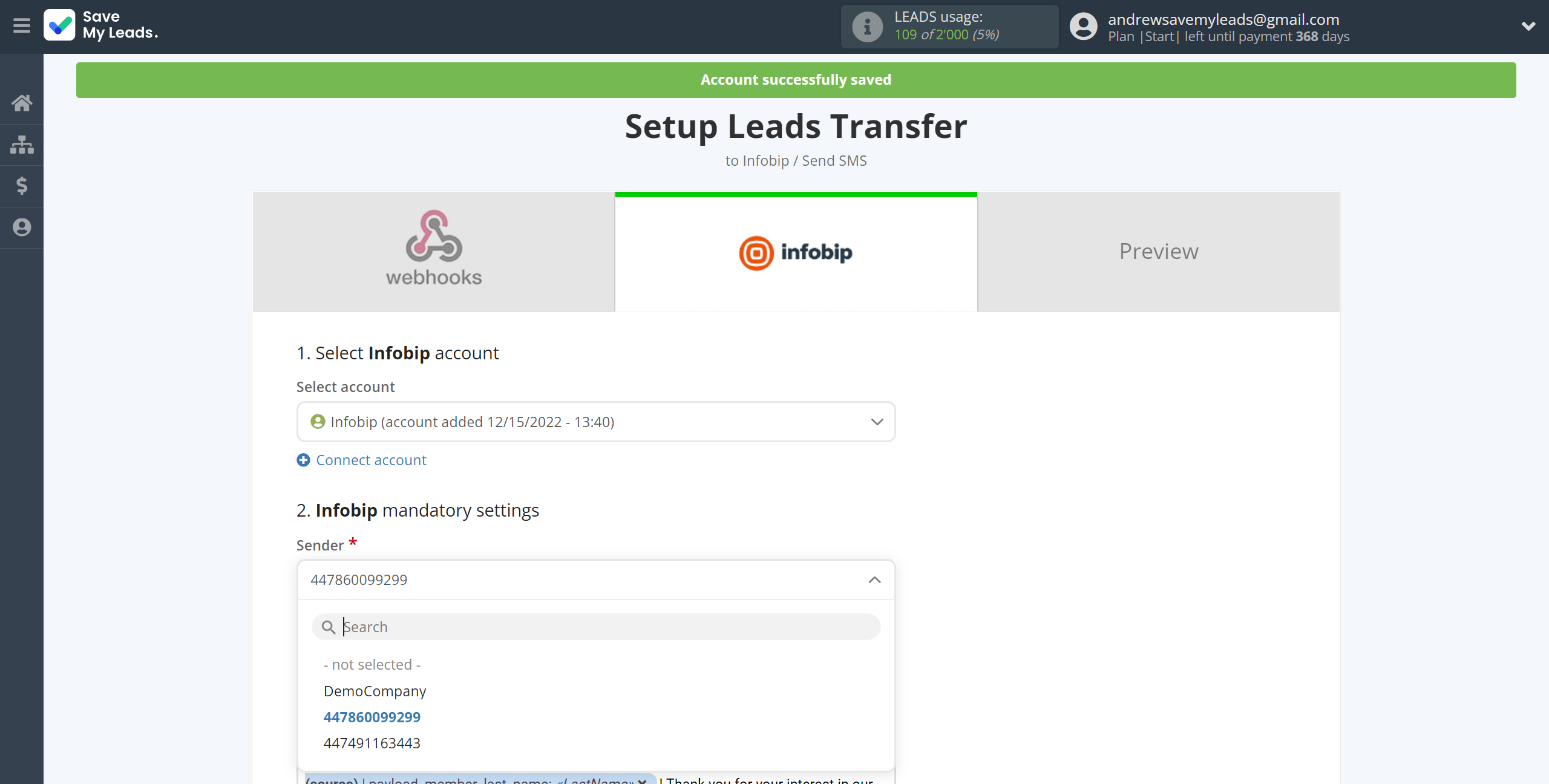Click the magnifier icon in Sender search
The image size is (1549, 784).
coord(328,627)
